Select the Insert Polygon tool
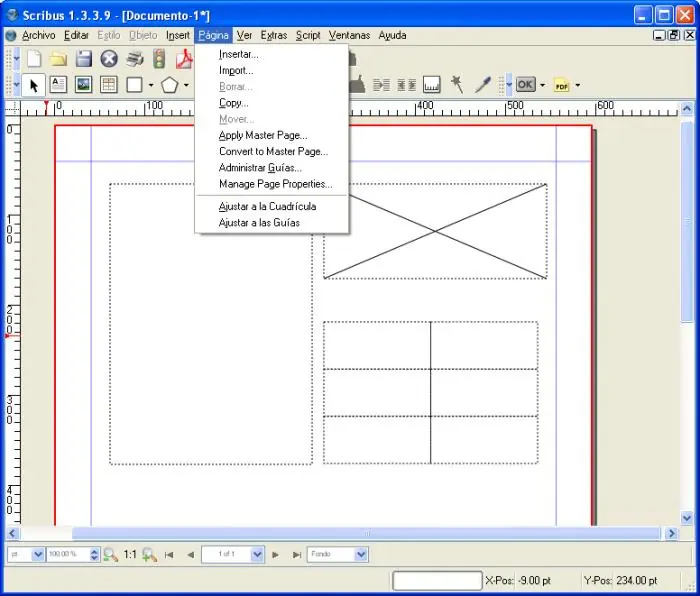700x596 pixels. pos(170,85)
